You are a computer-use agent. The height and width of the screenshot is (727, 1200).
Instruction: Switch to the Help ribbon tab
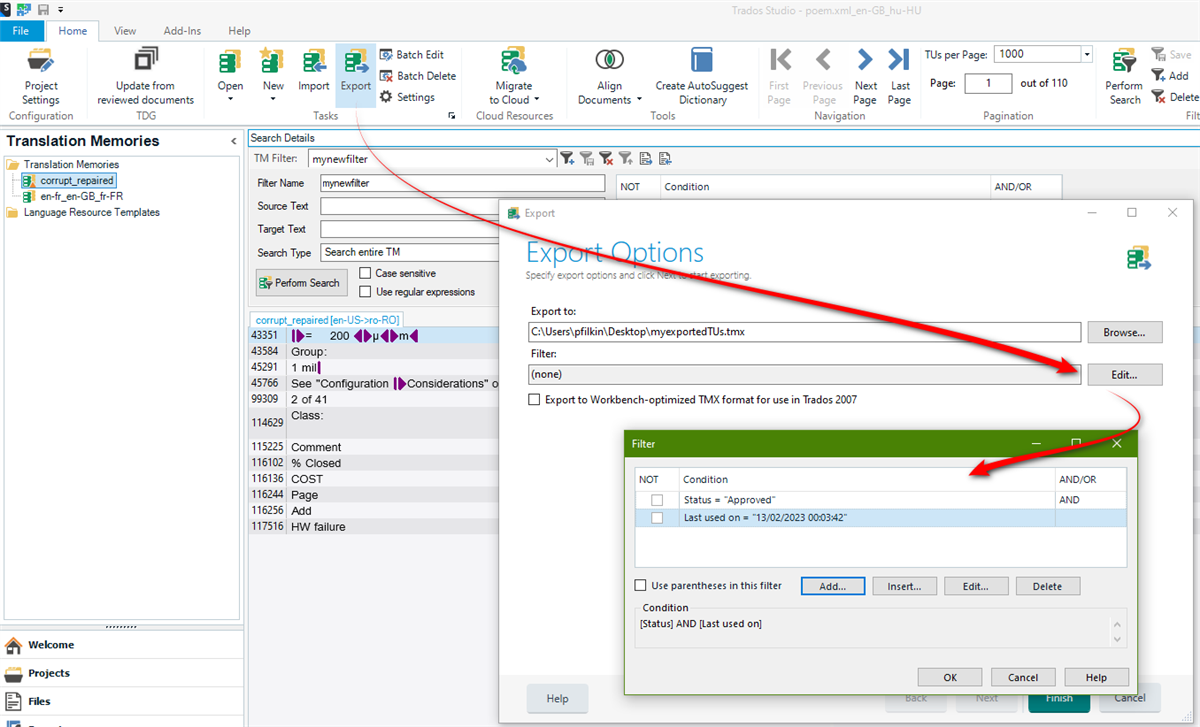(240, 31)
